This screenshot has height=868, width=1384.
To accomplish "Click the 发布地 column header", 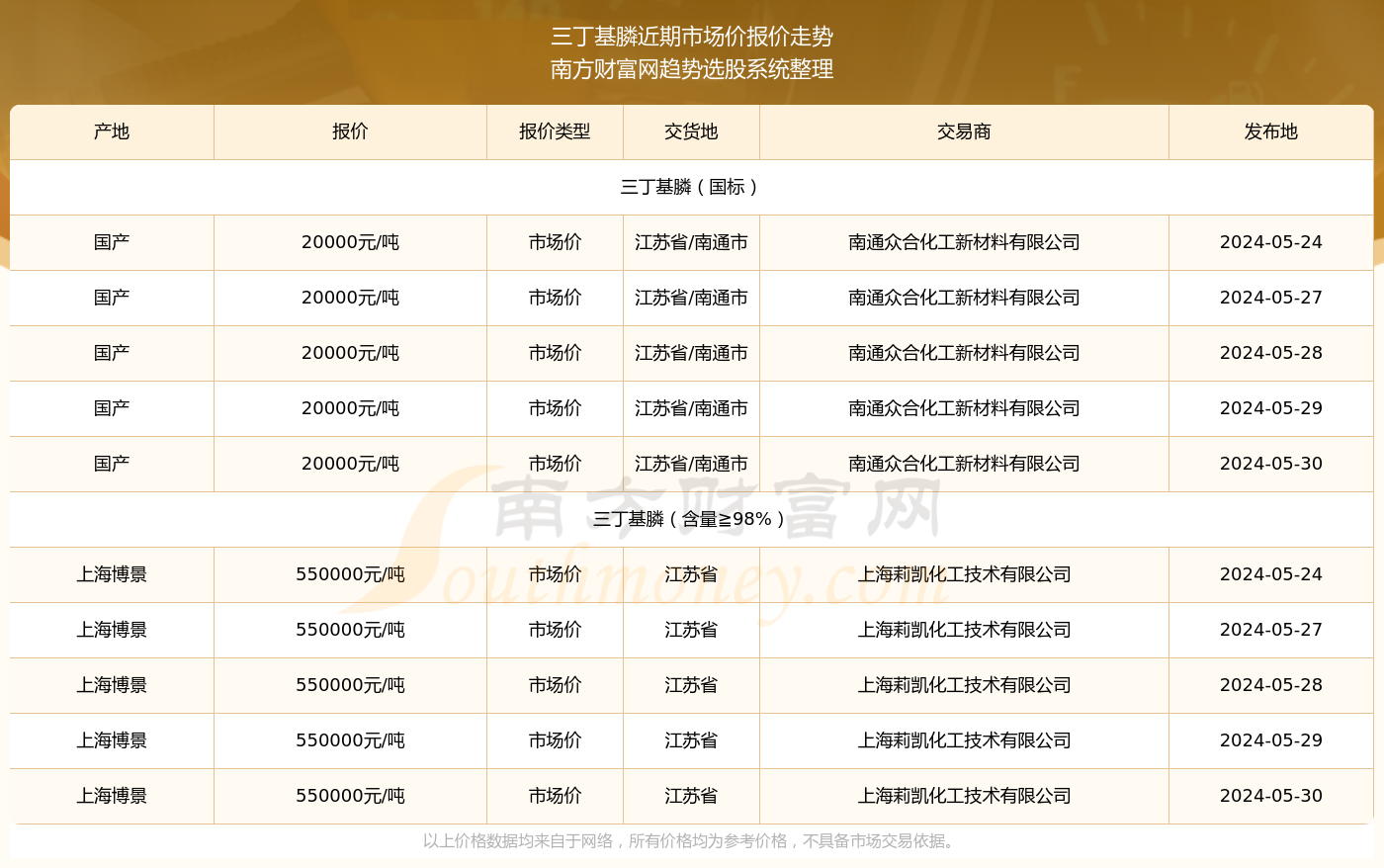I will click(1271, 131).
